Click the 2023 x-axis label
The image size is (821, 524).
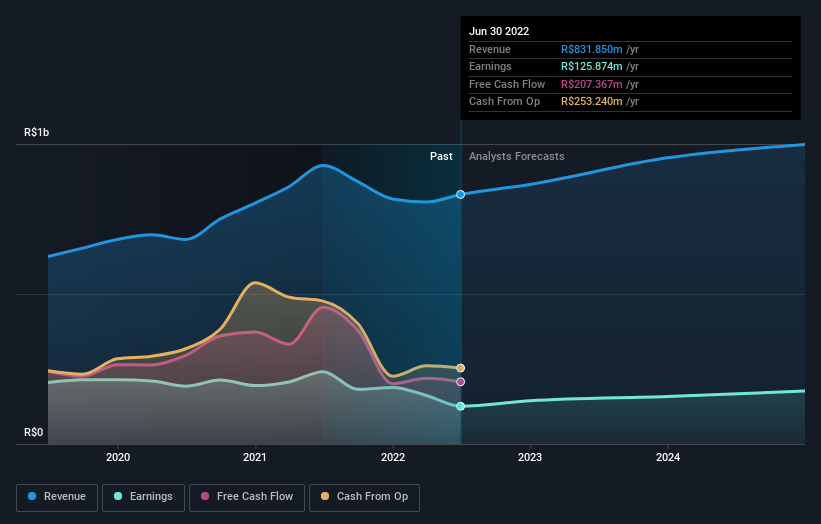(530, 457)
